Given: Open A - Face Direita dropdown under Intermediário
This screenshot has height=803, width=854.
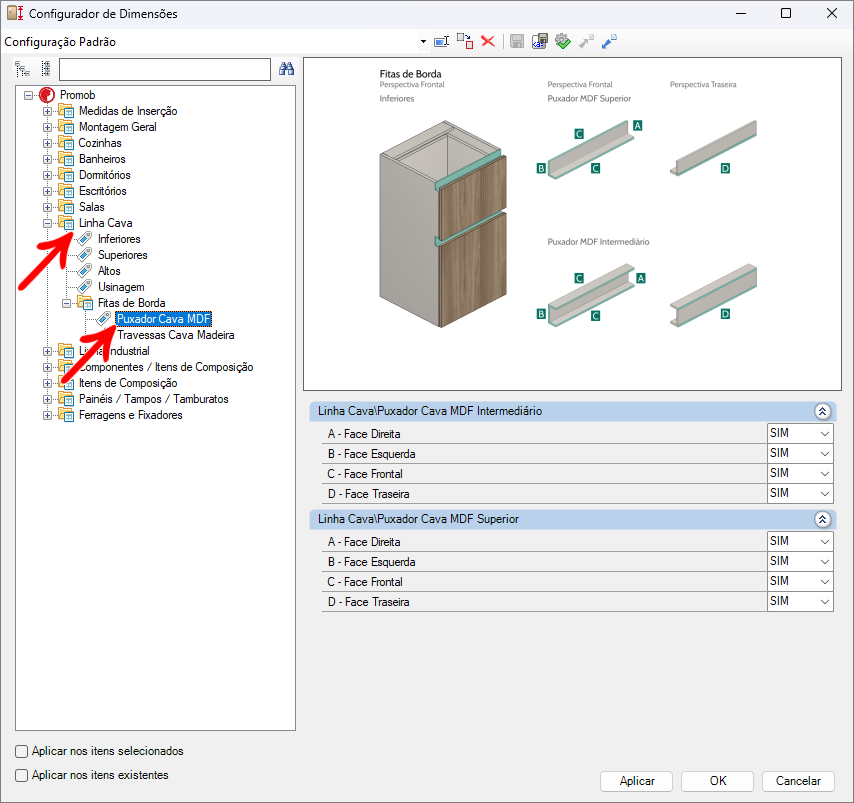Looking at the screenshot, I should click(x=824, y=434).
